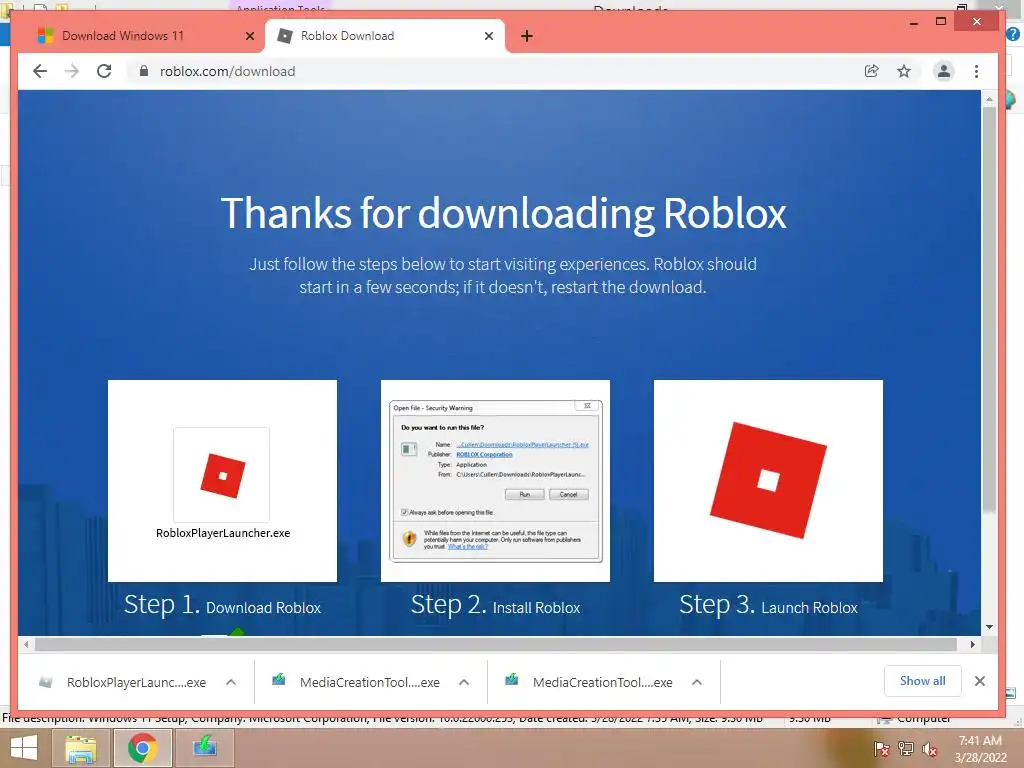
Task: Click the scroll down arrow of page
Action: tap(989, 627)
